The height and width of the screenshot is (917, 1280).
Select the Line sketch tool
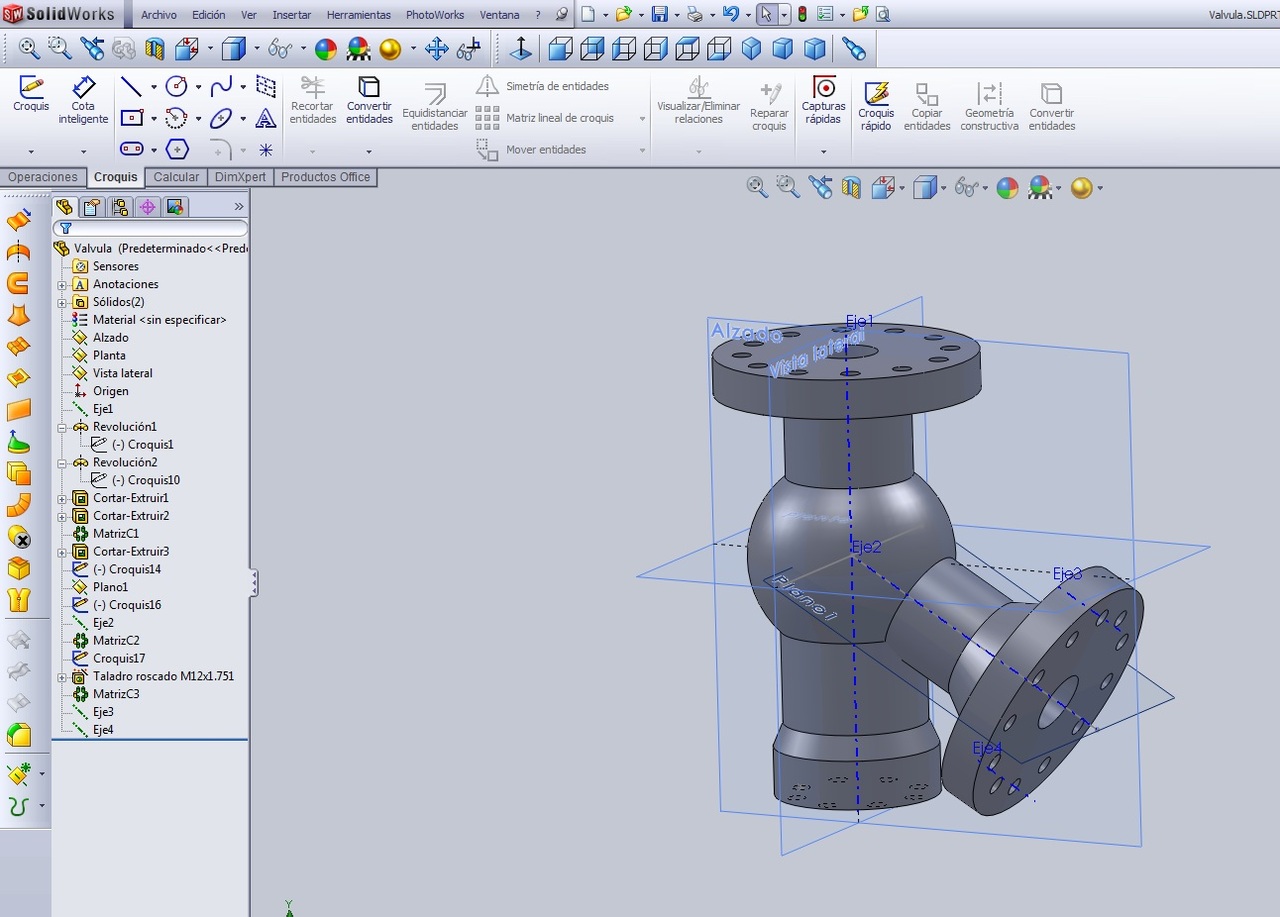pos(131,86)
